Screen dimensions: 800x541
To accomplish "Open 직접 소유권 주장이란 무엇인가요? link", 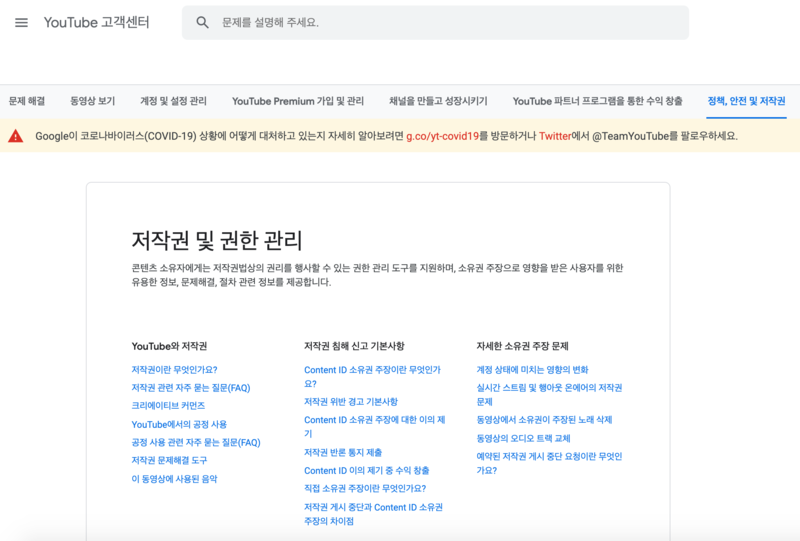I will click(365, 488).
